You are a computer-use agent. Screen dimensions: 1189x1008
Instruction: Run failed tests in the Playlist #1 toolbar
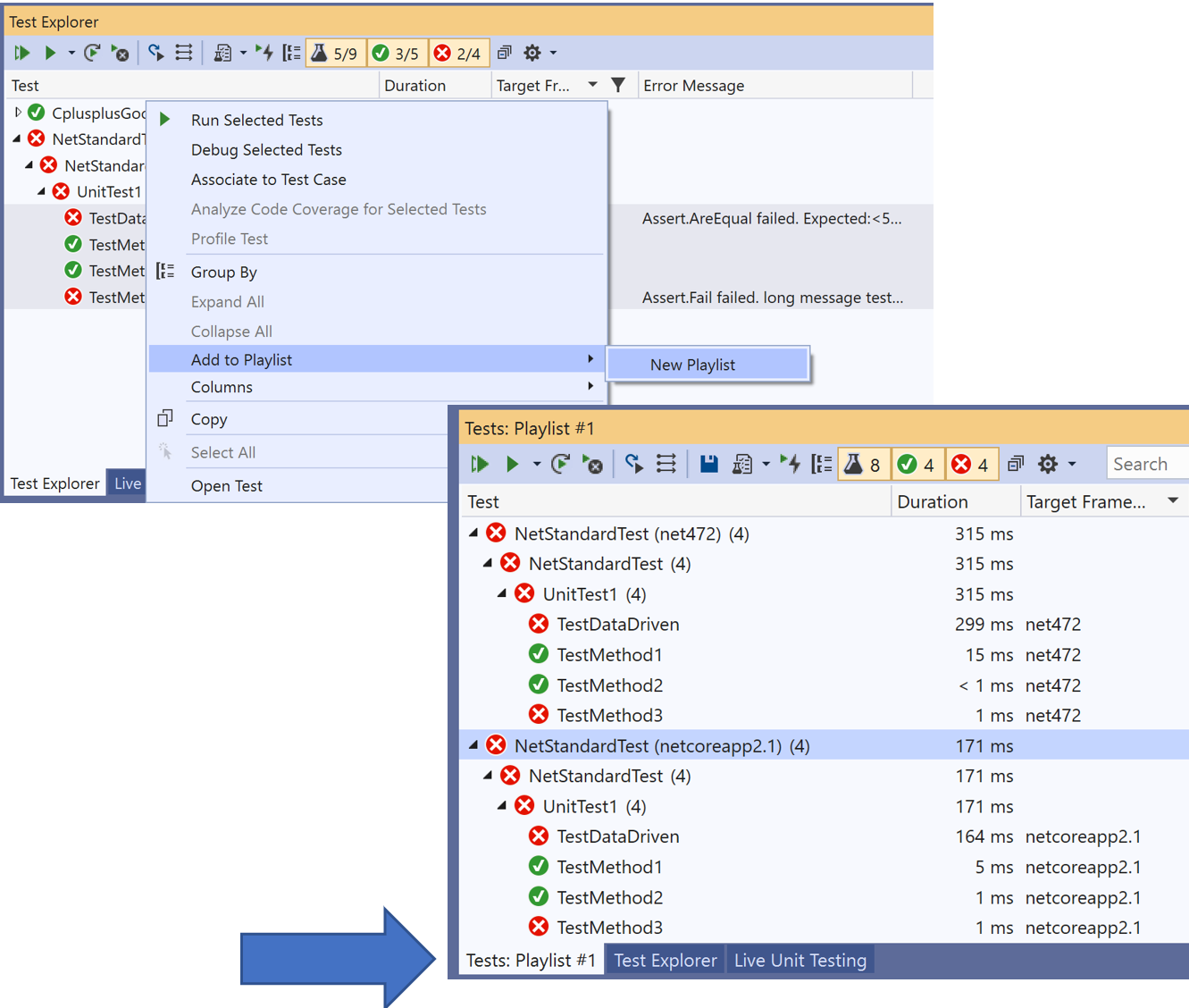click(592, 464)
